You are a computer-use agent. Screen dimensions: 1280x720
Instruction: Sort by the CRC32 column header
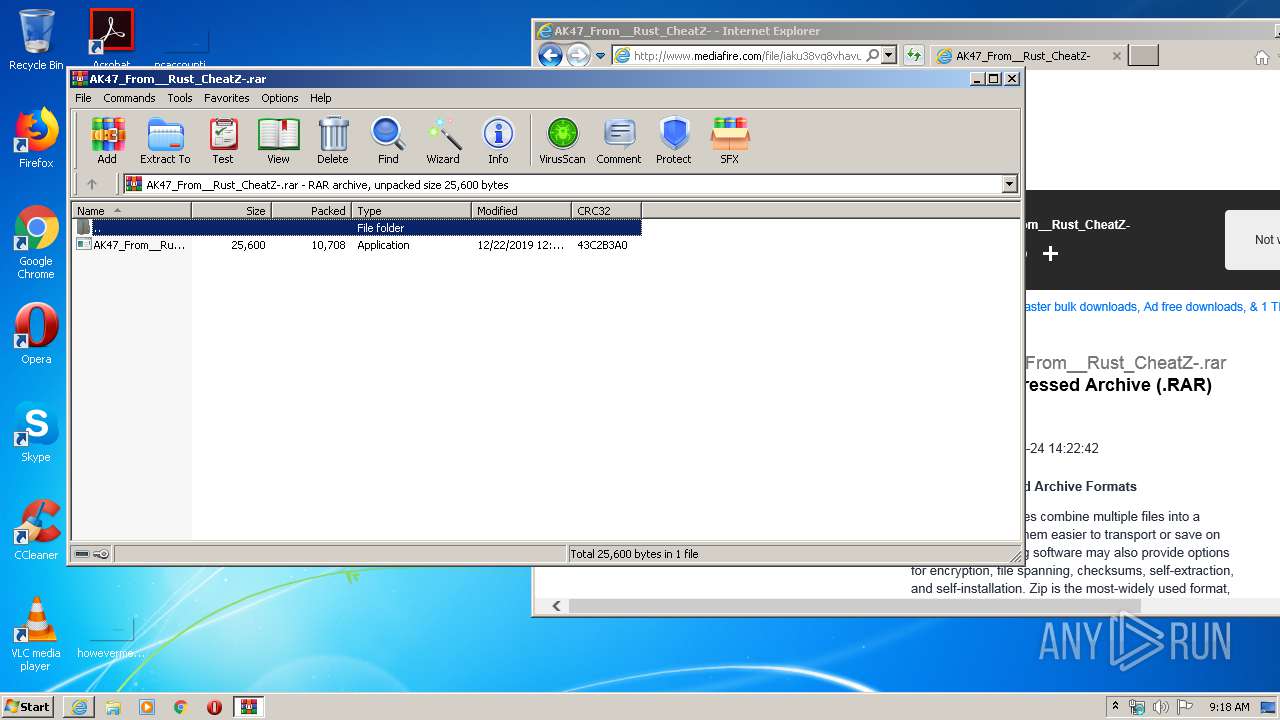click(x=606, y=211)
